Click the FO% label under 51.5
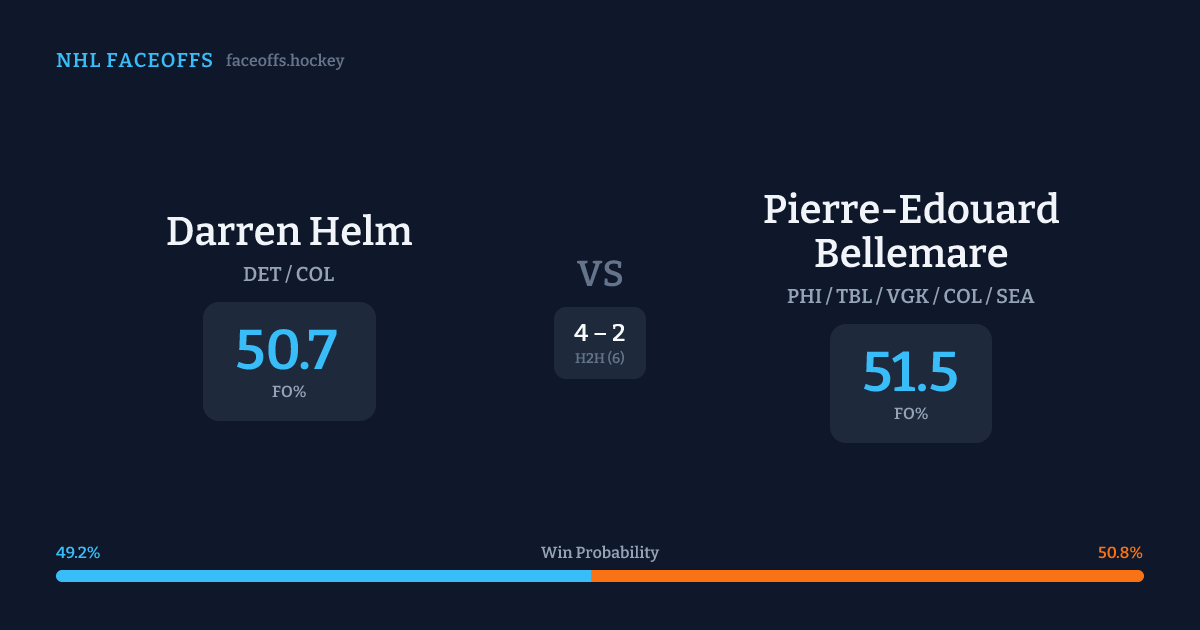This screenshot has height=630, width=1200. (x=910, y=414)
